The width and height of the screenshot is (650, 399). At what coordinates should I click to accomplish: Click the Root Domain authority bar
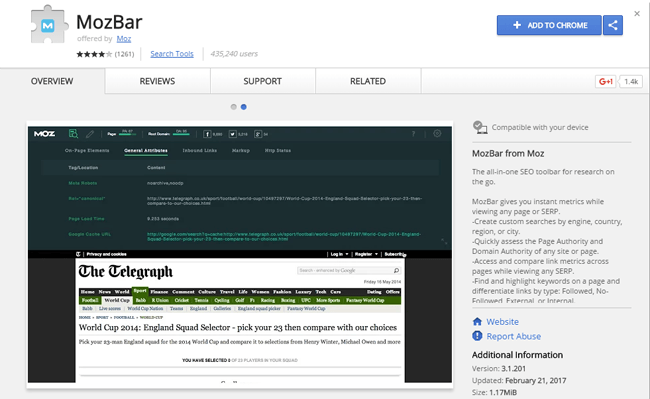(181, 133)
